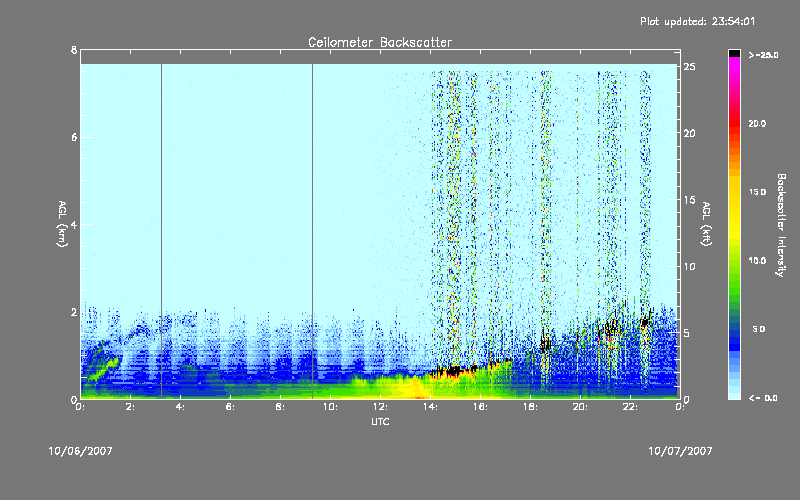Click the black top swatch of the colorbar

point(734,53)
